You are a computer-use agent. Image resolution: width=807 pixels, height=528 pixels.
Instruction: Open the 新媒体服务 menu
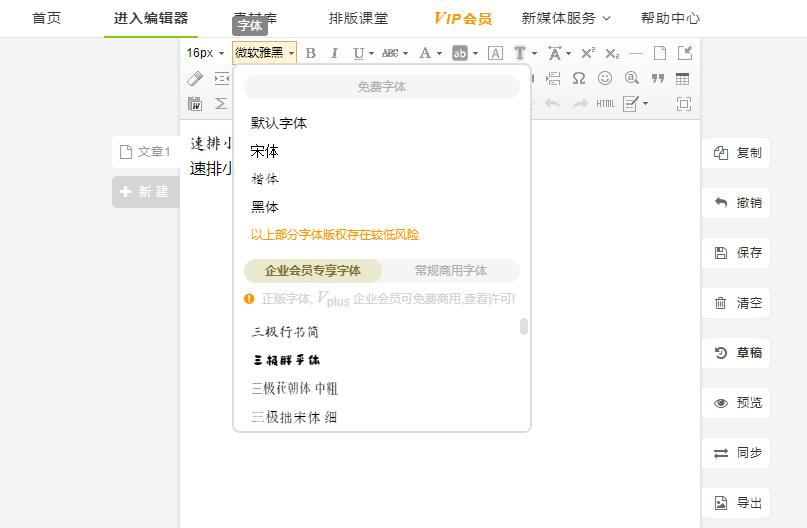coord(566,19)
